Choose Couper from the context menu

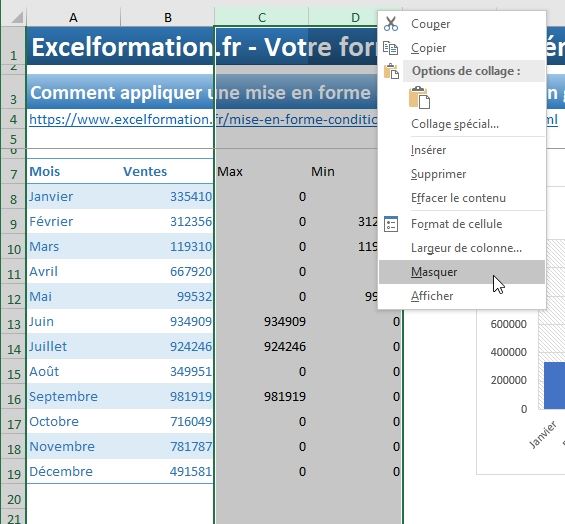click(x=462, y=24)
